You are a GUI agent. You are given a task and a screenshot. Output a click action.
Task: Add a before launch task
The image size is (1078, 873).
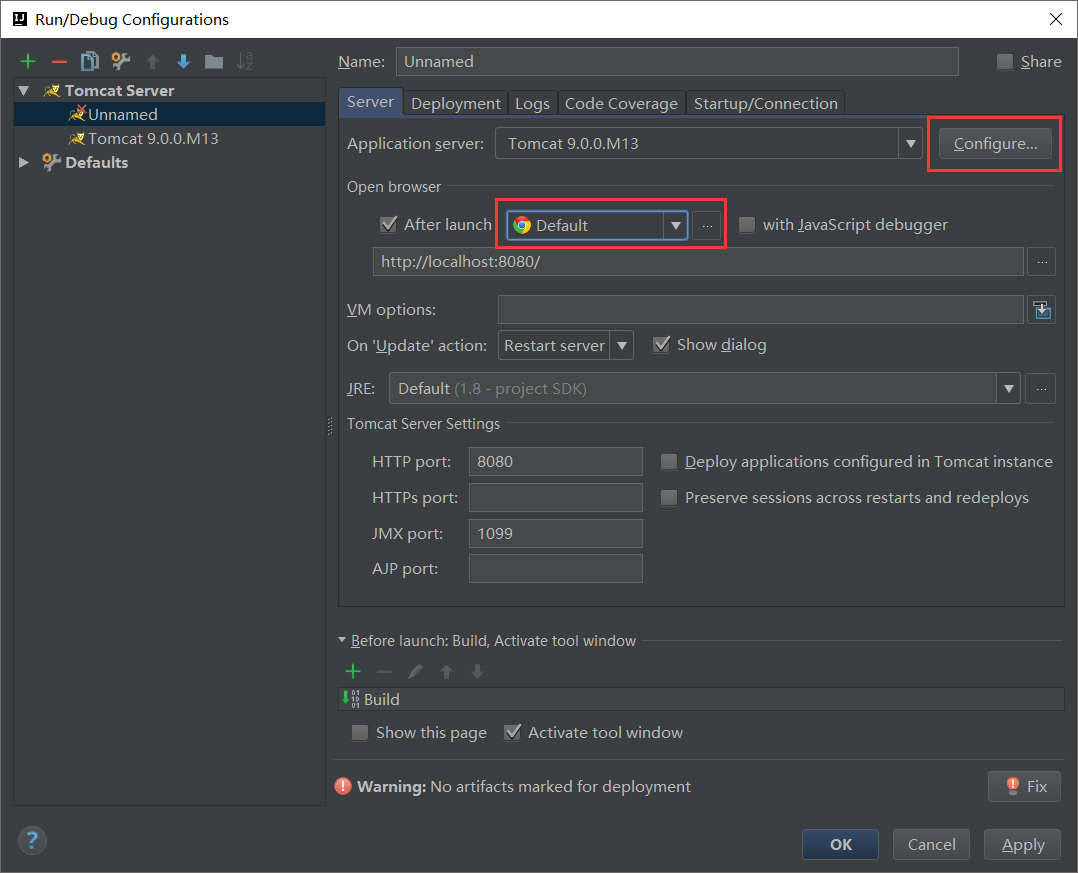click(x=353, y=671)
